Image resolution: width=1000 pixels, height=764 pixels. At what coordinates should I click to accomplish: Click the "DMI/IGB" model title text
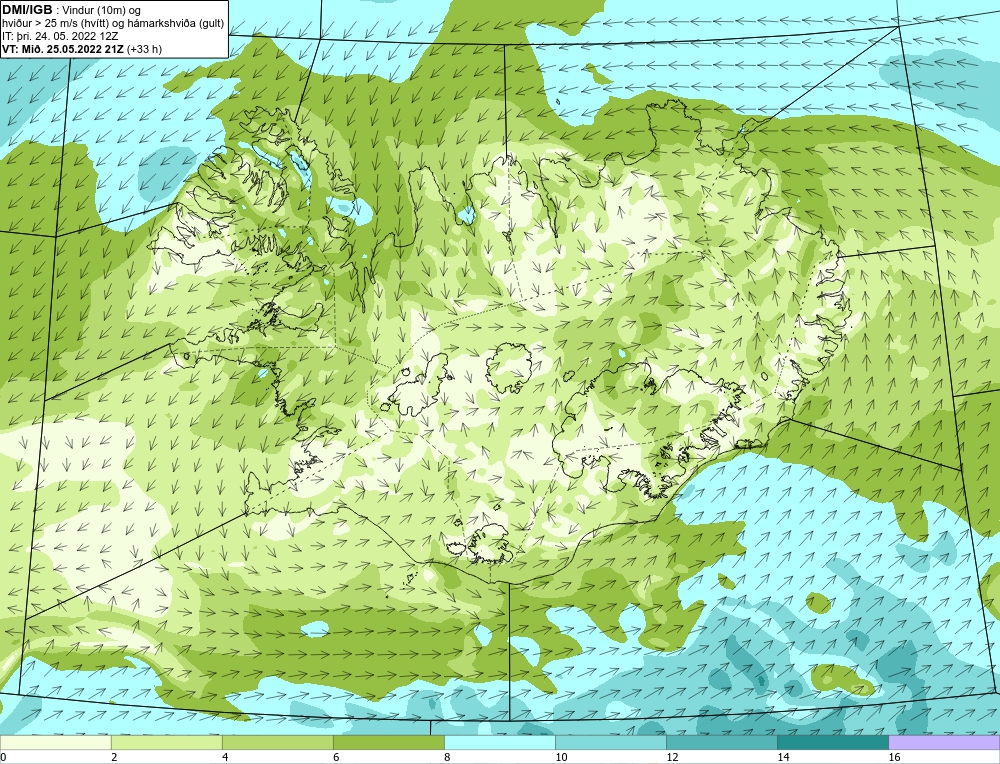[27, 10]
